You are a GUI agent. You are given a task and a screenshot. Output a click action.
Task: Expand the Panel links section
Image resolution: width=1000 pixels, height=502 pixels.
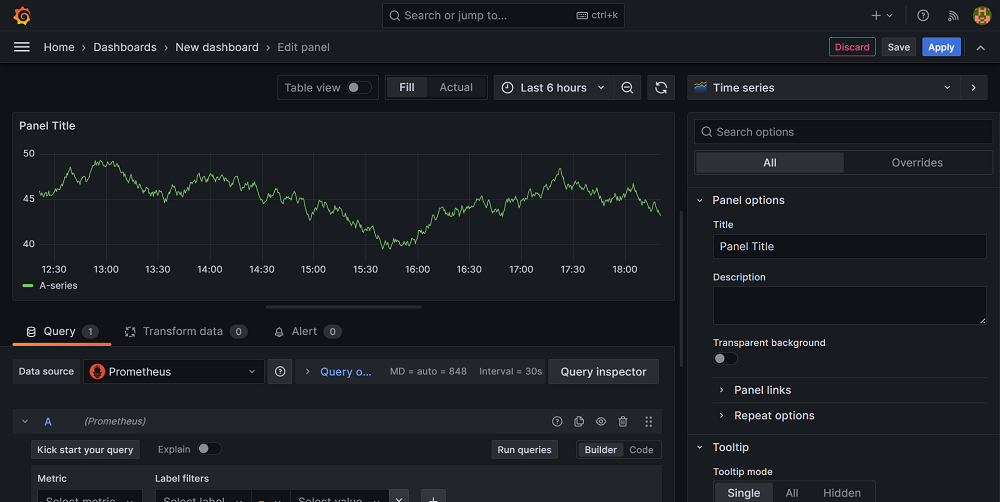click(762, 390)
